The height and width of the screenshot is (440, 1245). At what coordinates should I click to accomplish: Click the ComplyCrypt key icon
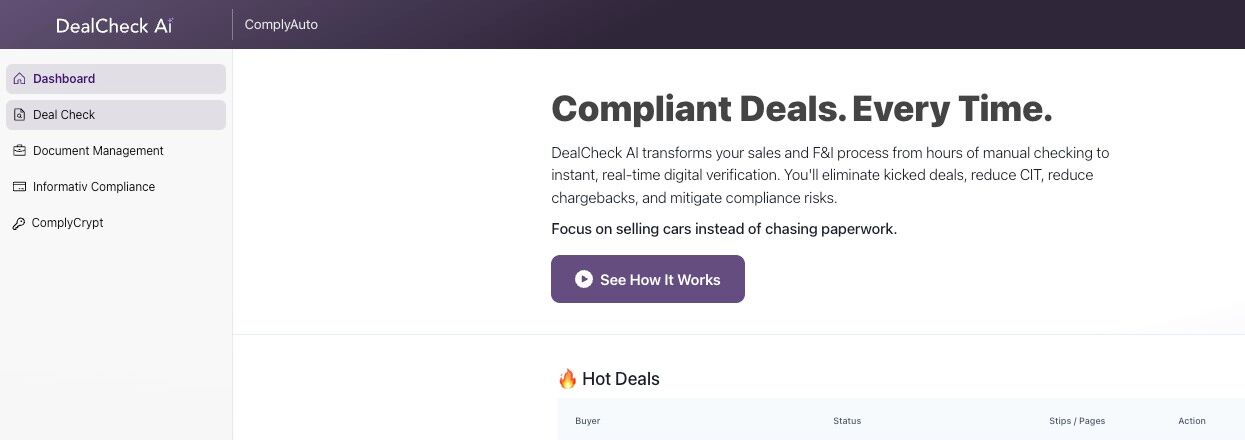coord(20,224)
